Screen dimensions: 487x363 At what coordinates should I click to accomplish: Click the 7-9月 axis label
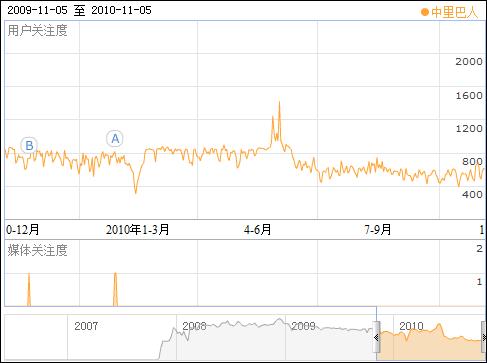pyautogui.click(x=377, y=230)
